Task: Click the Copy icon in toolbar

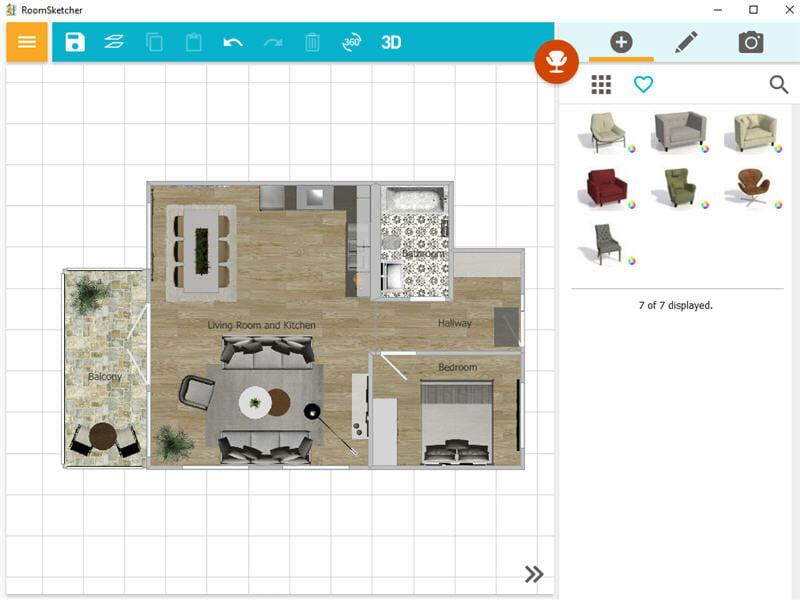Action: [x=154, y=42]
